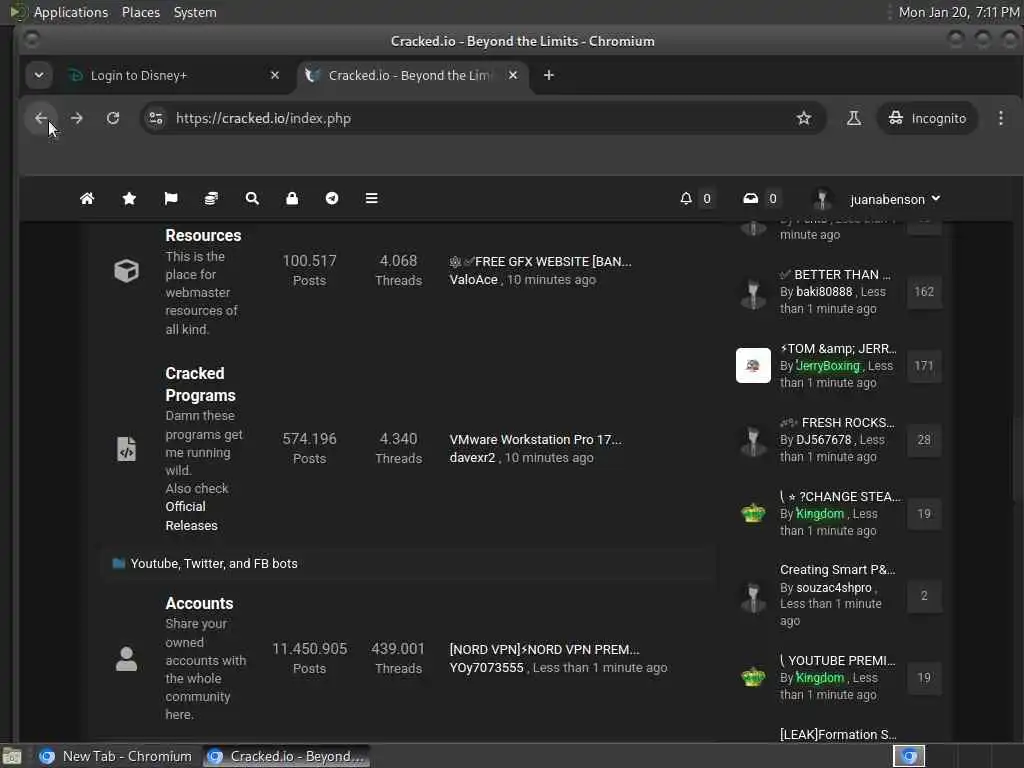This screenshot has height=768, width=1024.
Task: Open davexr2 user profile
Action: click(x=472, y=458)
